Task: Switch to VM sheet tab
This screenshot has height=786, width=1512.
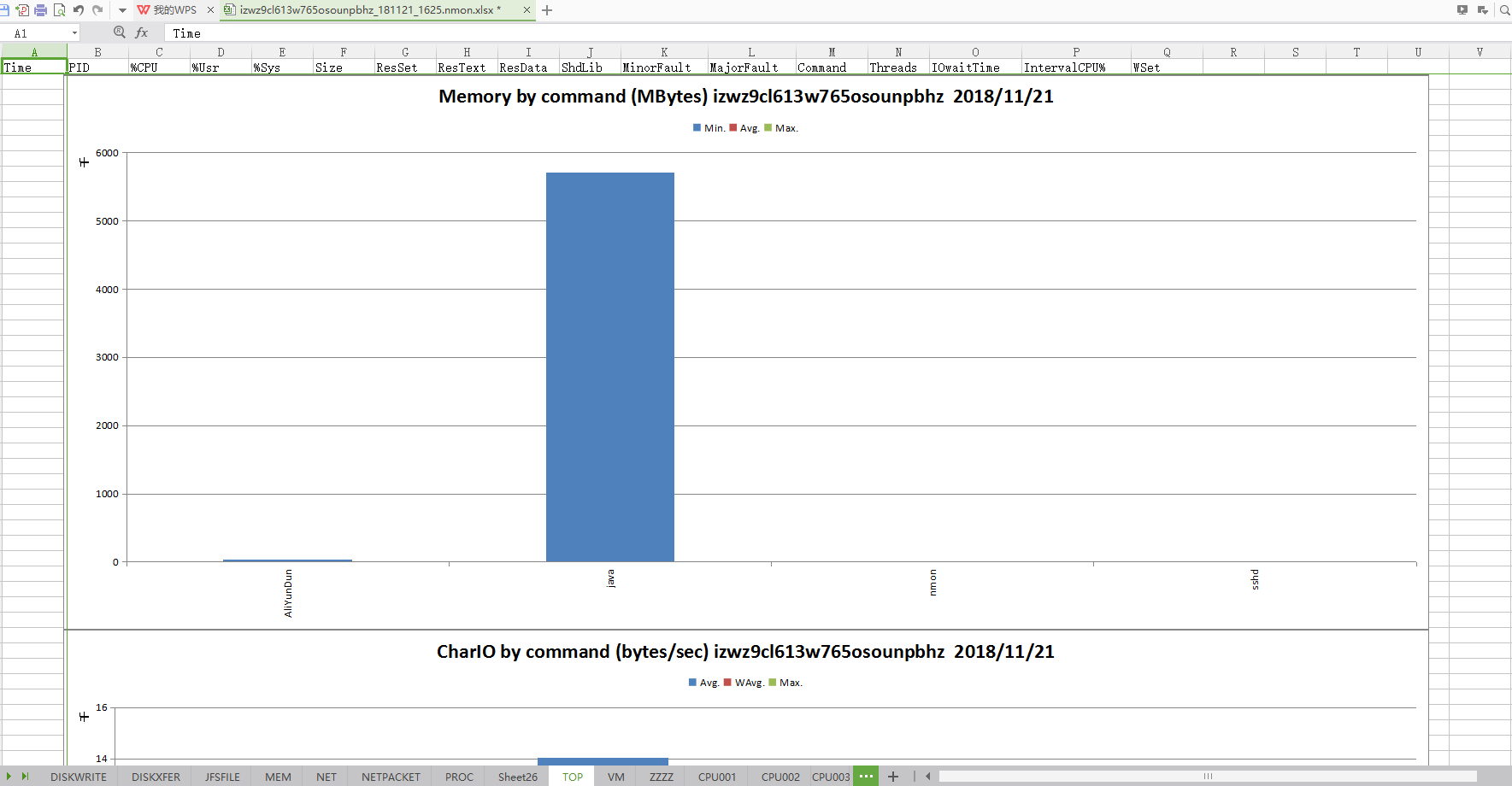Action: (616, 777)
